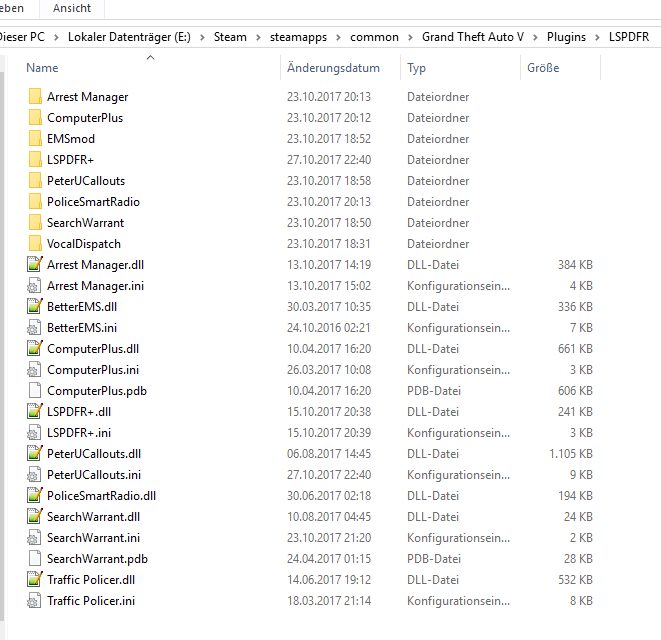
Task: Click the '661 KB' size of ComputerPlus.dll
Action: click(x=575, y=349)
